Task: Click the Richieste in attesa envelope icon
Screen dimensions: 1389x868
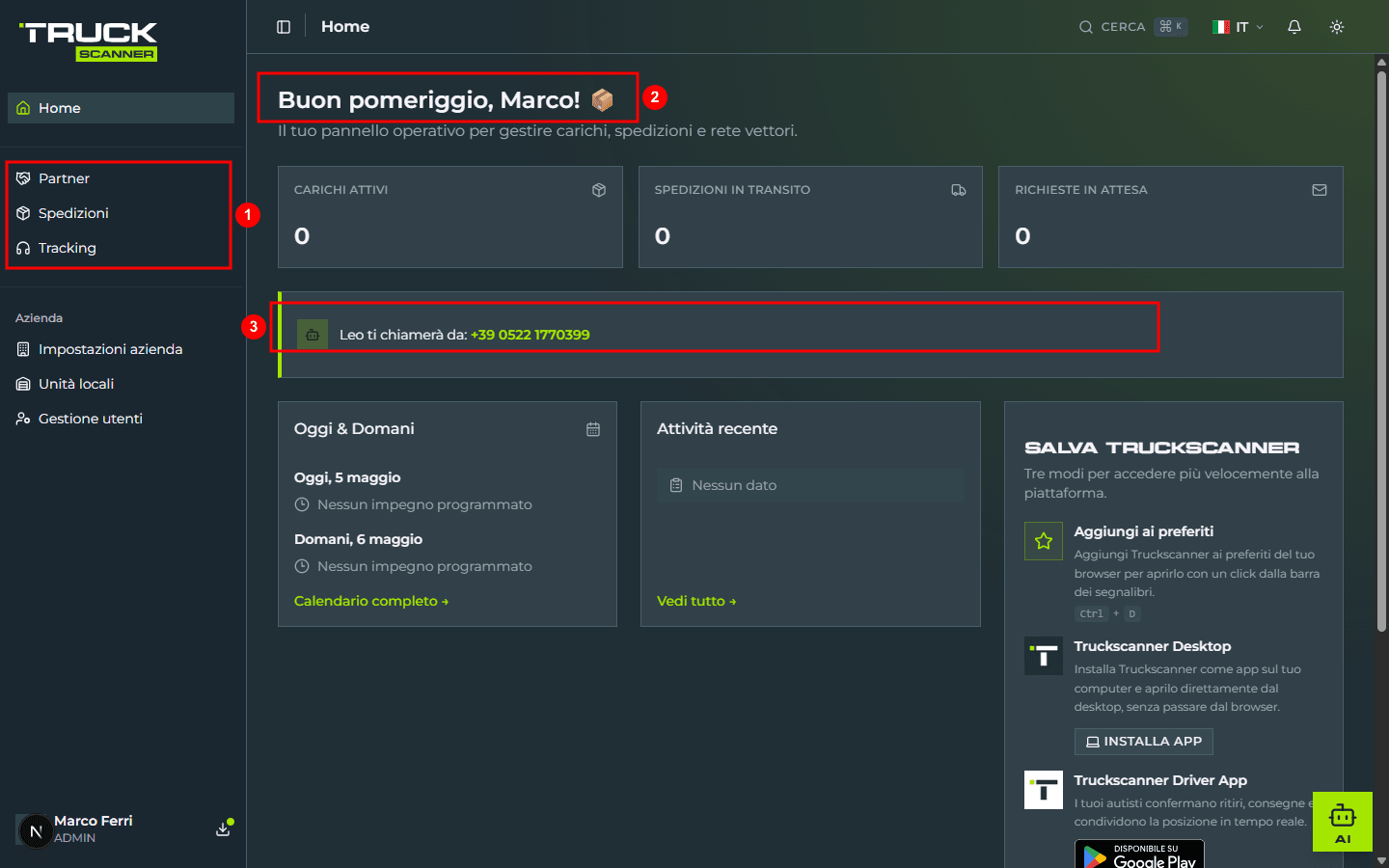Action: coord(1320,190)
